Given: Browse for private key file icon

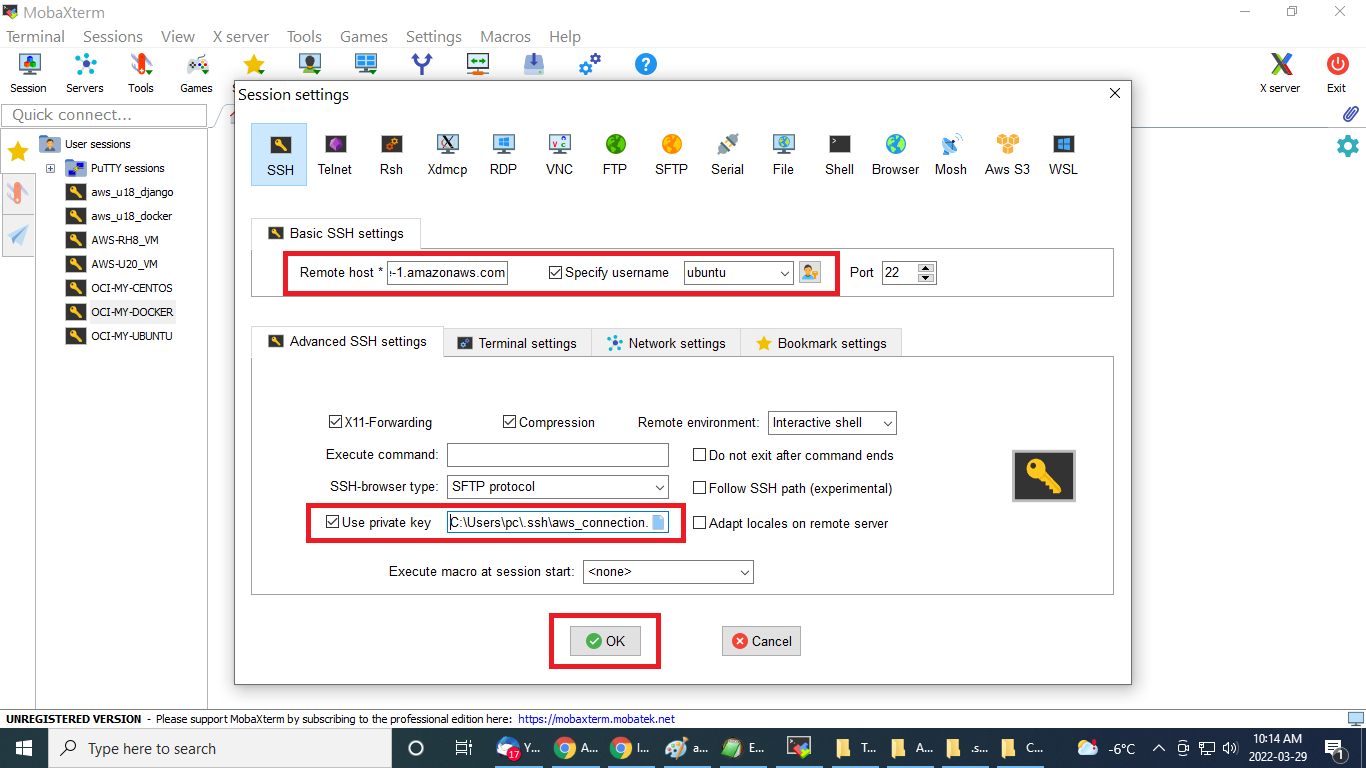Looking at the screenshot, I should pos(658,522).
